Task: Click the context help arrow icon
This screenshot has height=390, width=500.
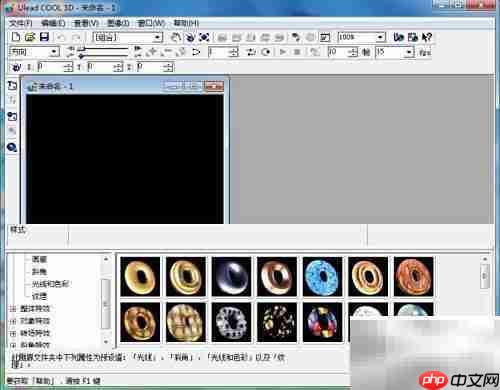Action: click(427, 37)
